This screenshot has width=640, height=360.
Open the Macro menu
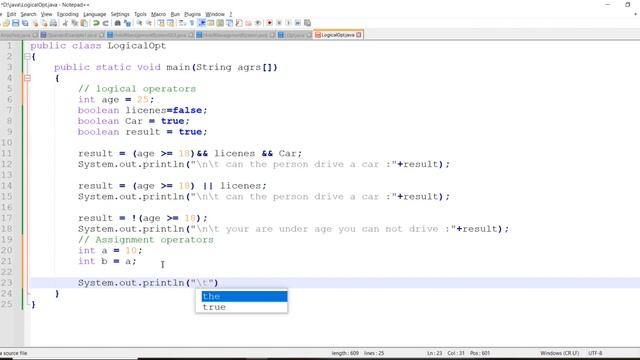coord(158,14)
